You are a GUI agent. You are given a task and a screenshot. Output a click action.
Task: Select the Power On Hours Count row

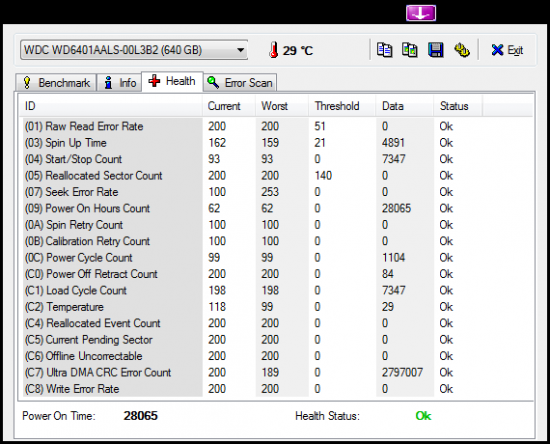(277, 208)
